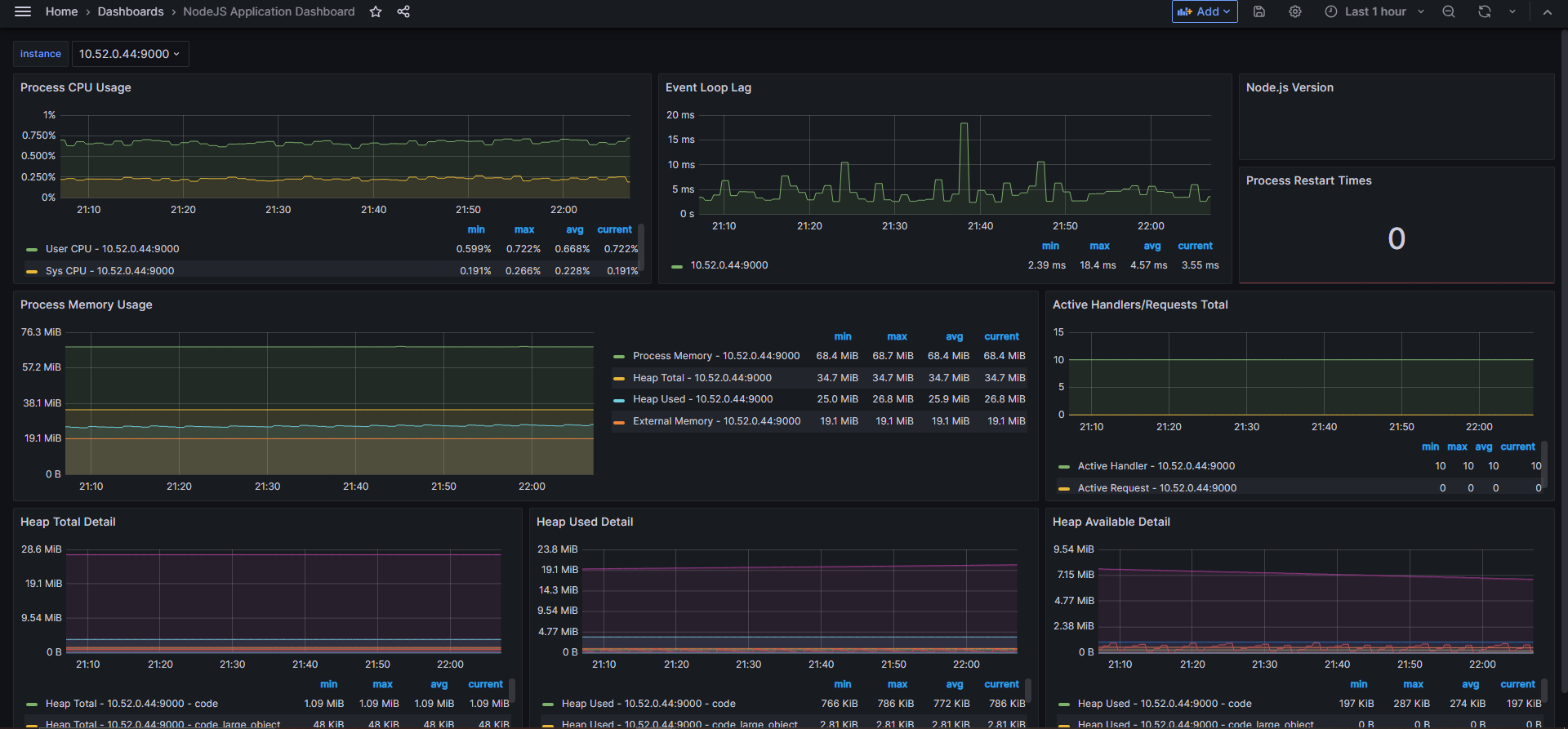The width and height of the screenshot is (1568, 729).
Task: Sort Heap Total Detail legend by max
Action: point(383,684)
